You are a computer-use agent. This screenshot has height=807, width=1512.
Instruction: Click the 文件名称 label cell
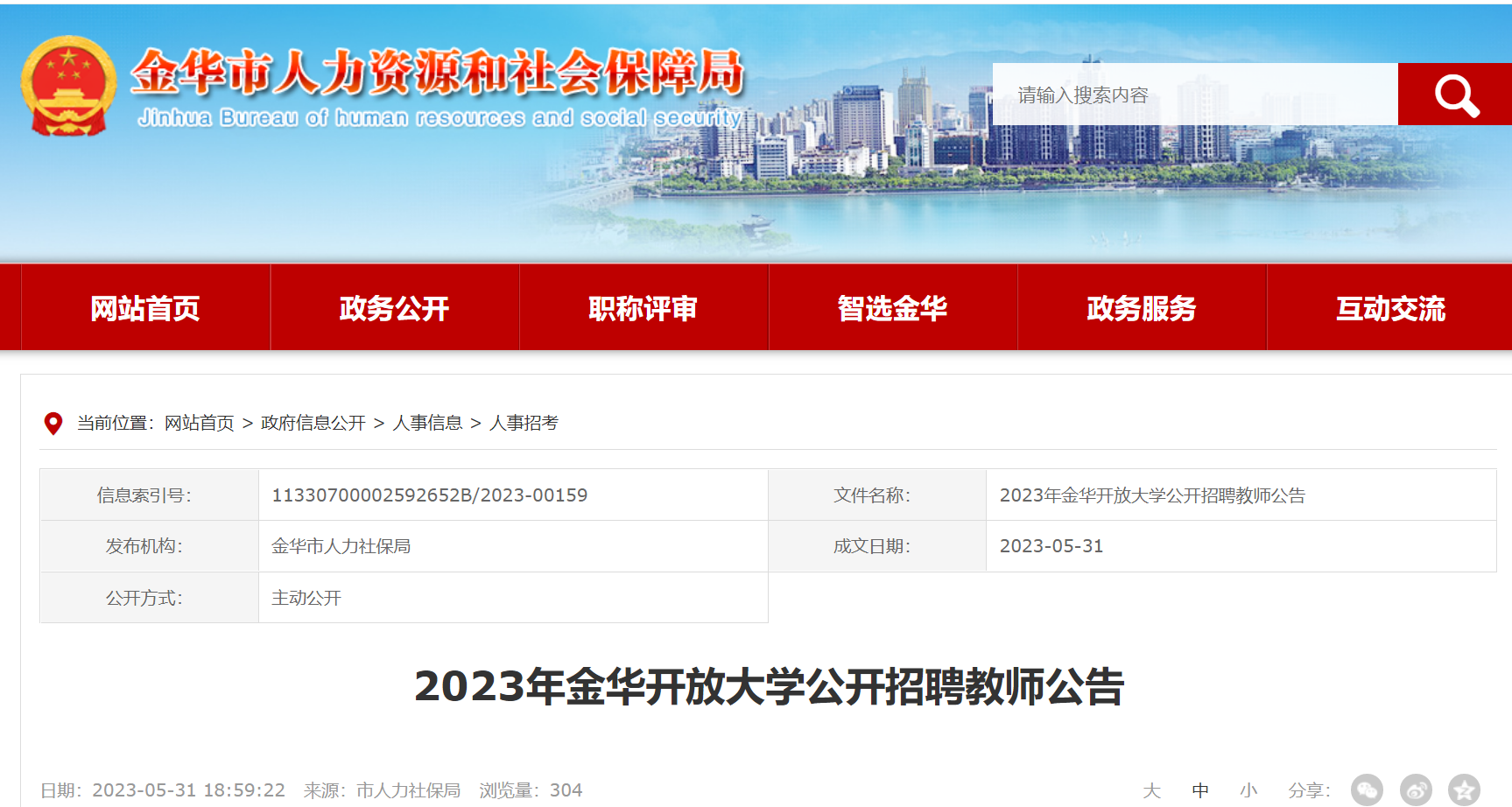pyautogui.click(x=877, y=495)
